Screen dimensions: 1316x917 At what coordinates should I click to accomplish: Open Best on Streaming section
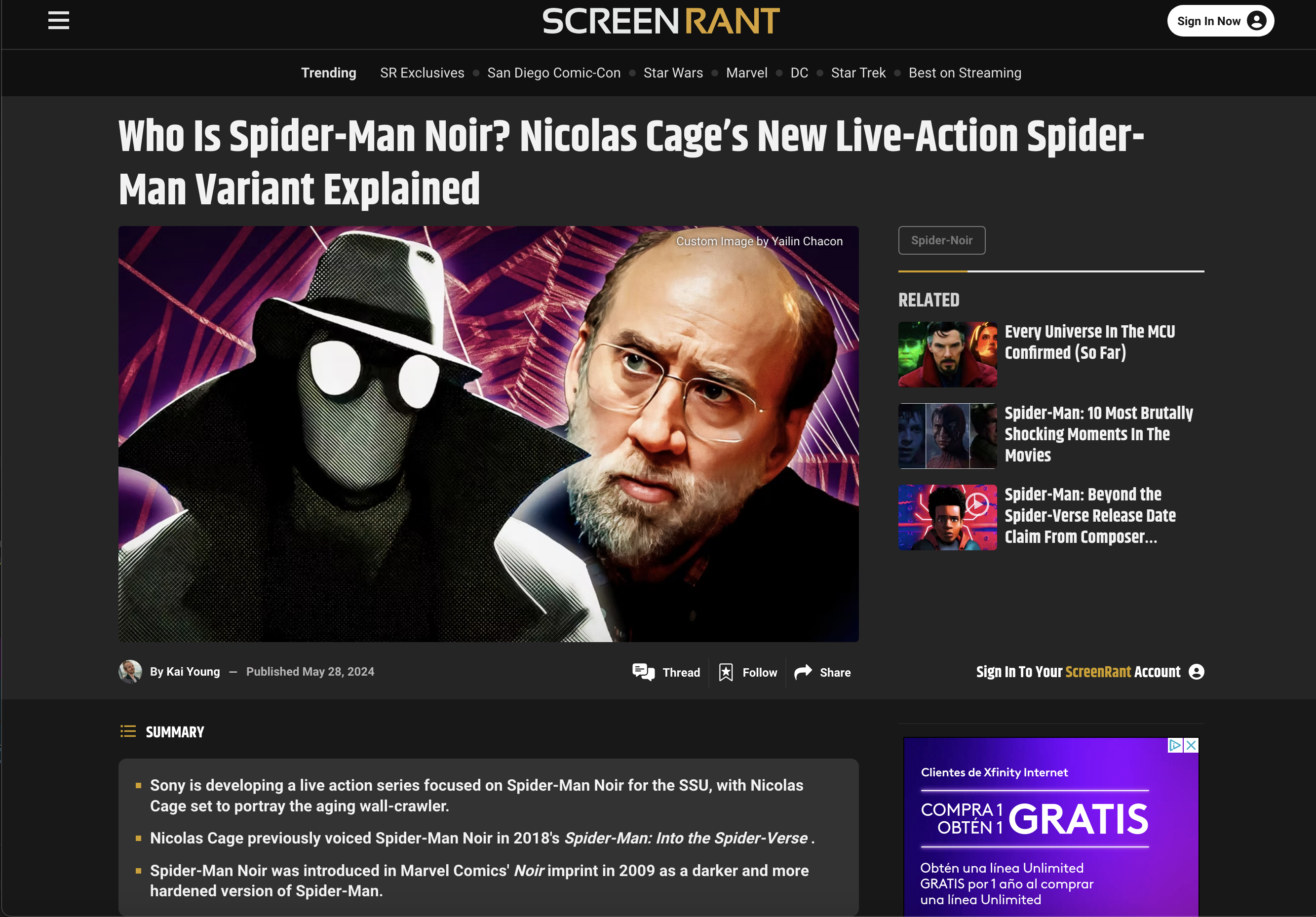coord(965,73)
